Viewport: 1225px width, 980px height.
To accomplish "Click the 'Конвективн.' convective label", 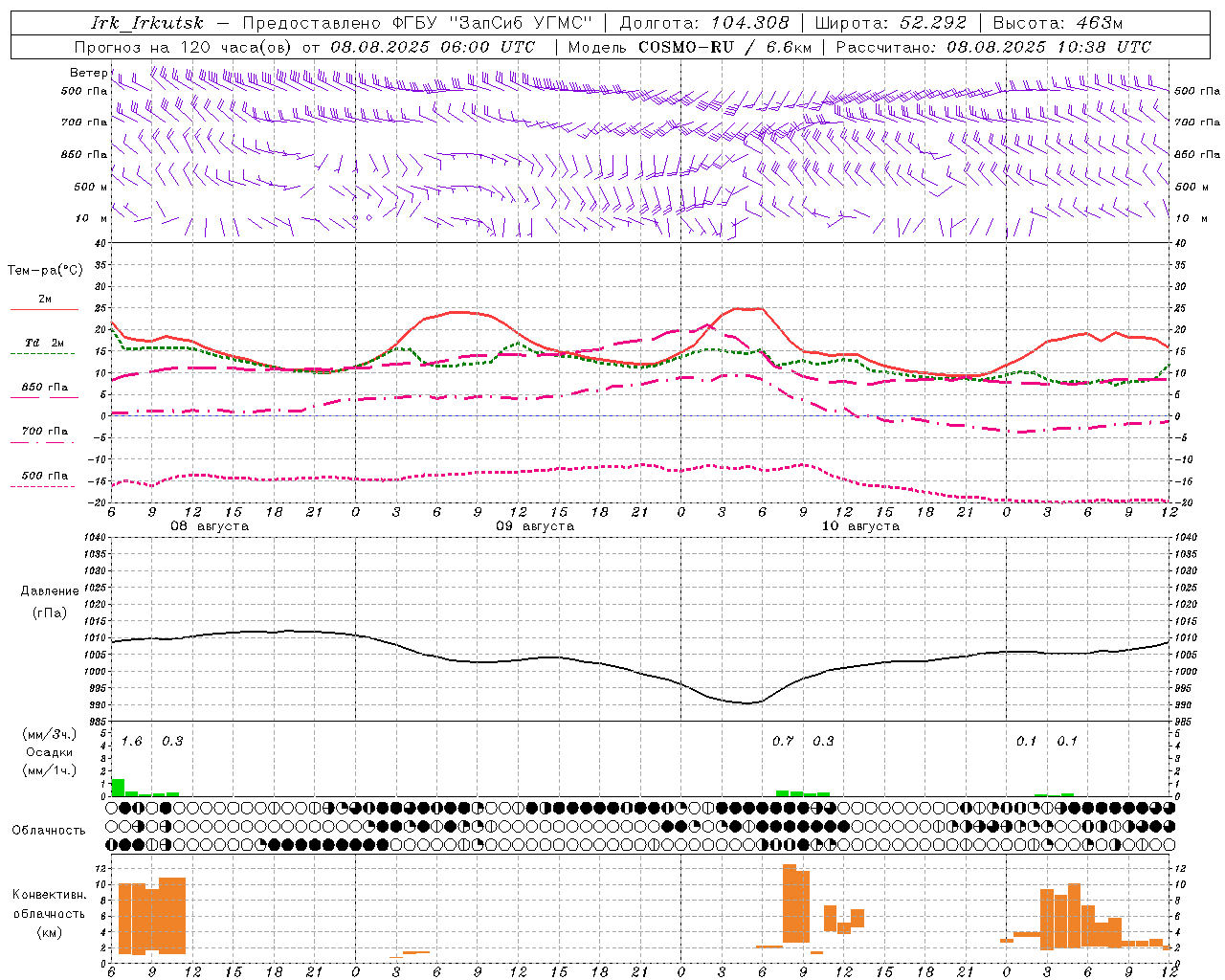I will tap(50, 895).
